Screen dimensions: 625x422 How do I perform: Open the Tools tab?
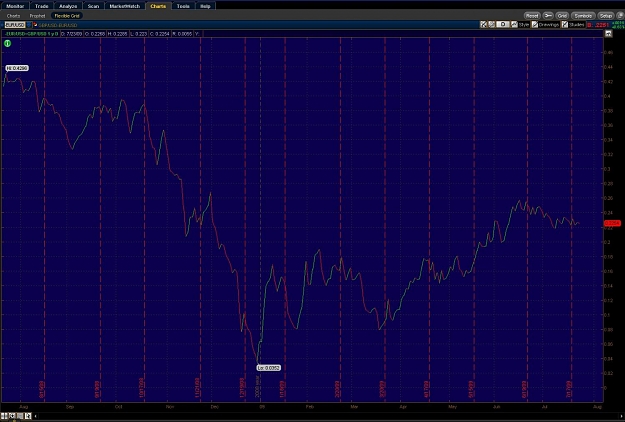[183, 6]
